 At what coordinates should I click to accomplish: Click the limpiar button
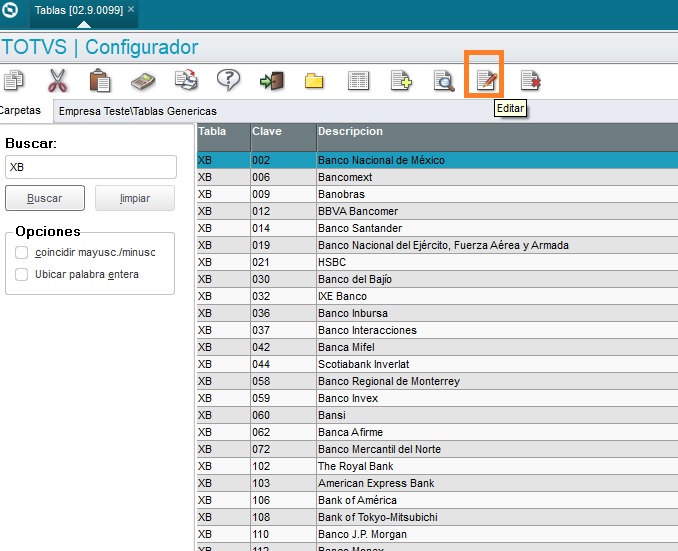[x=135, y=198]
